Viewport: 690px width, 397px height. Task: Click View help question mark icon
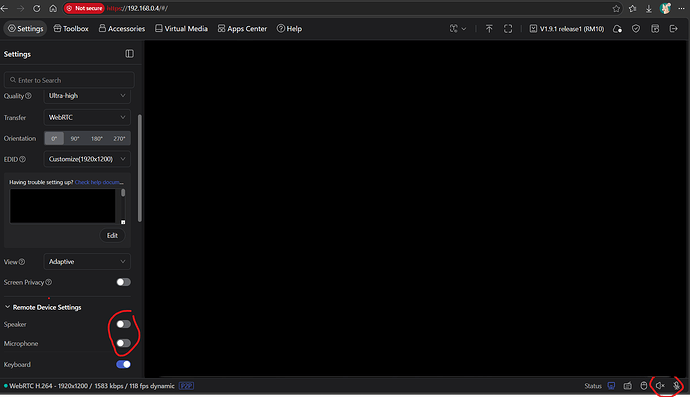point(22,262)
